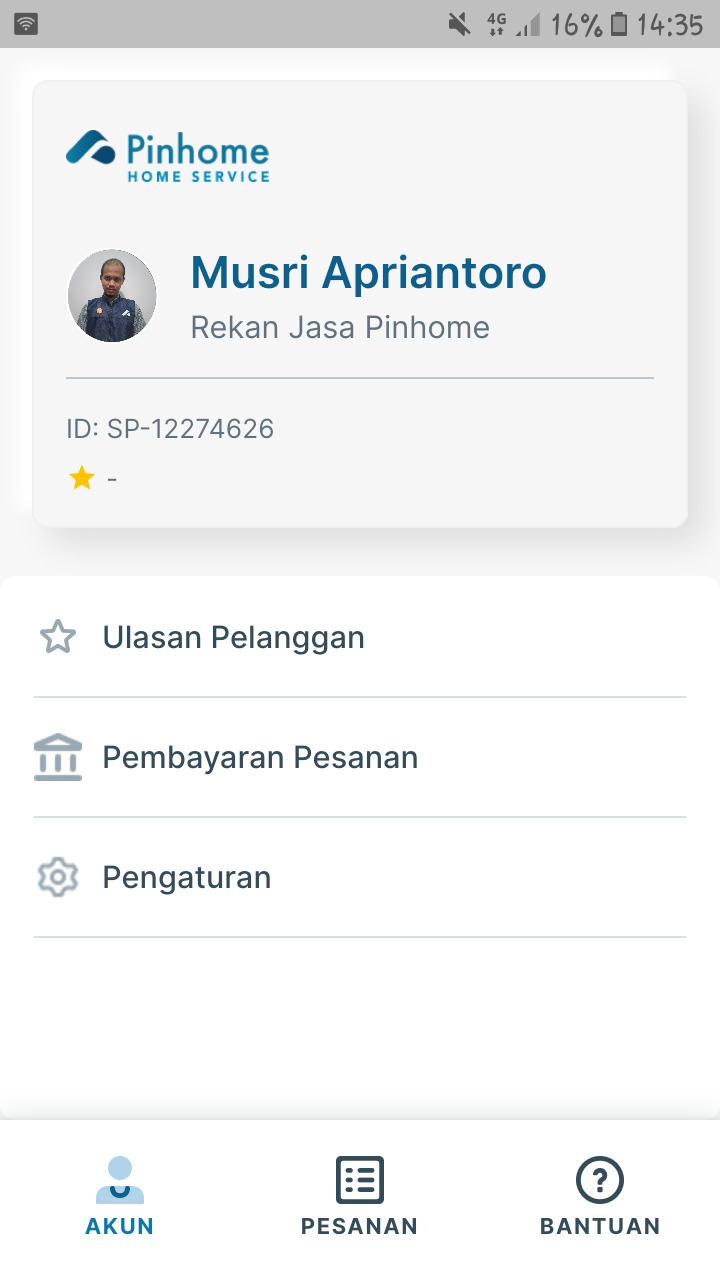Image resolution: width=720 pixels, height=1280 pixels.
Task: Switch to the BANTUAN tab label
Action: [x=600, y=1226]
